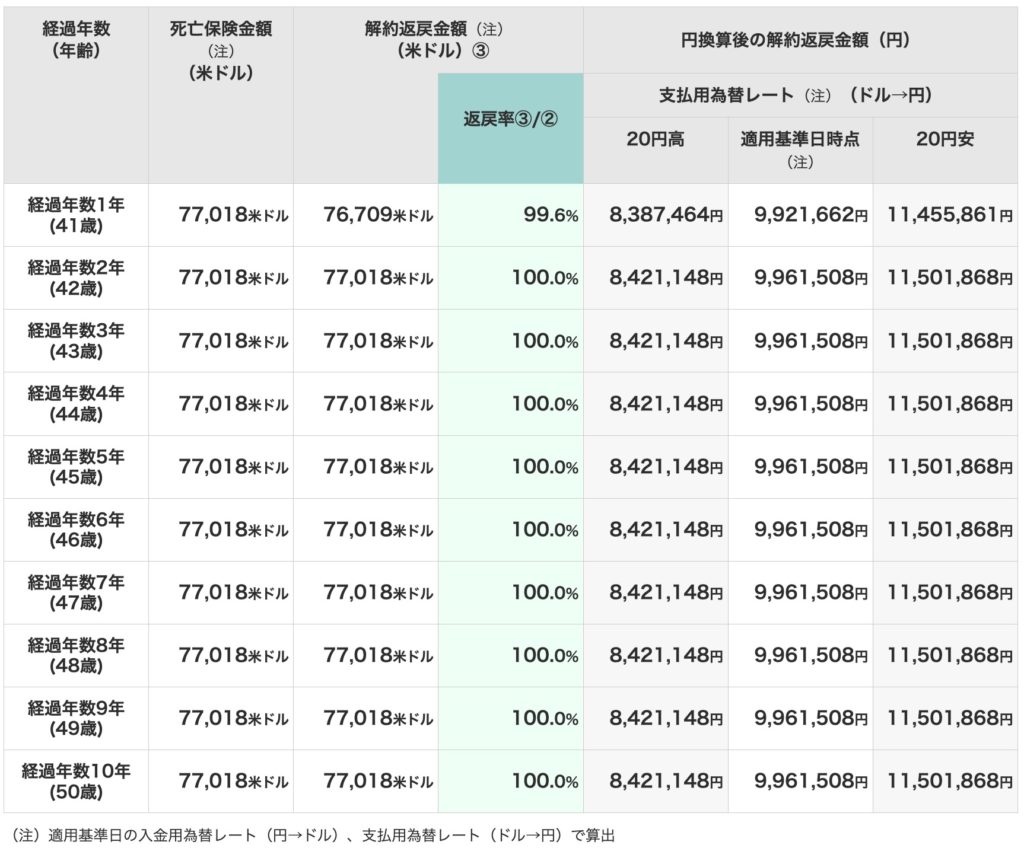Select the 経過年数10年 (50歳) row label

[x=75, y=781]
